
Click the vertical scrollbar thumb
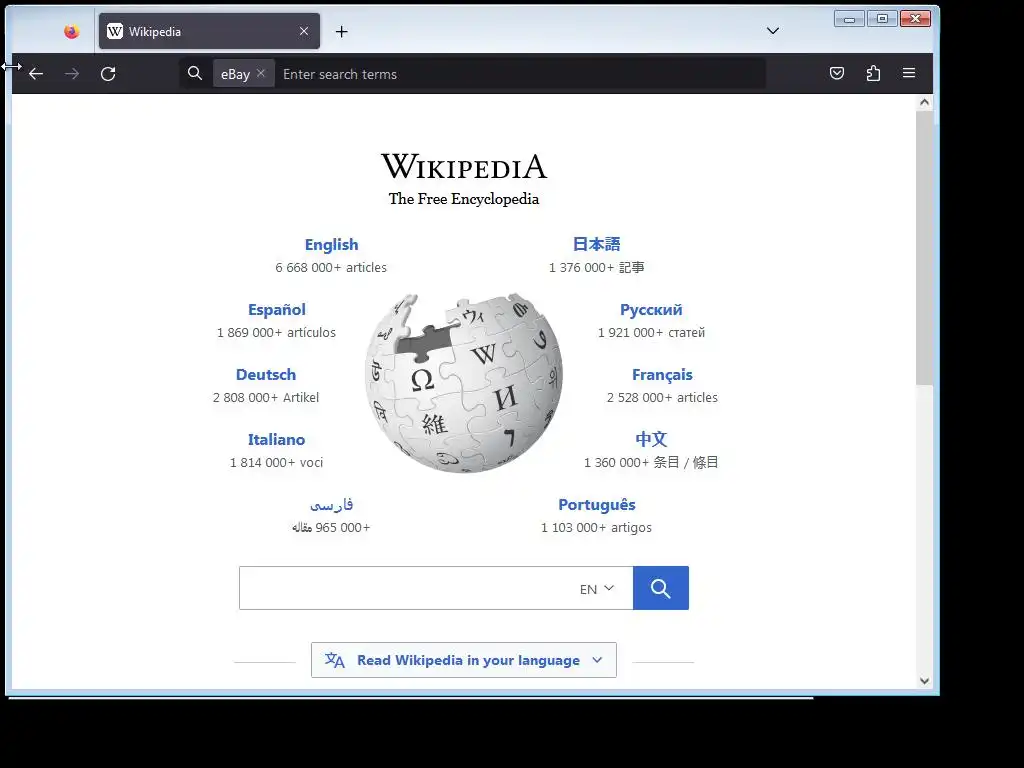tap(924, 248)
